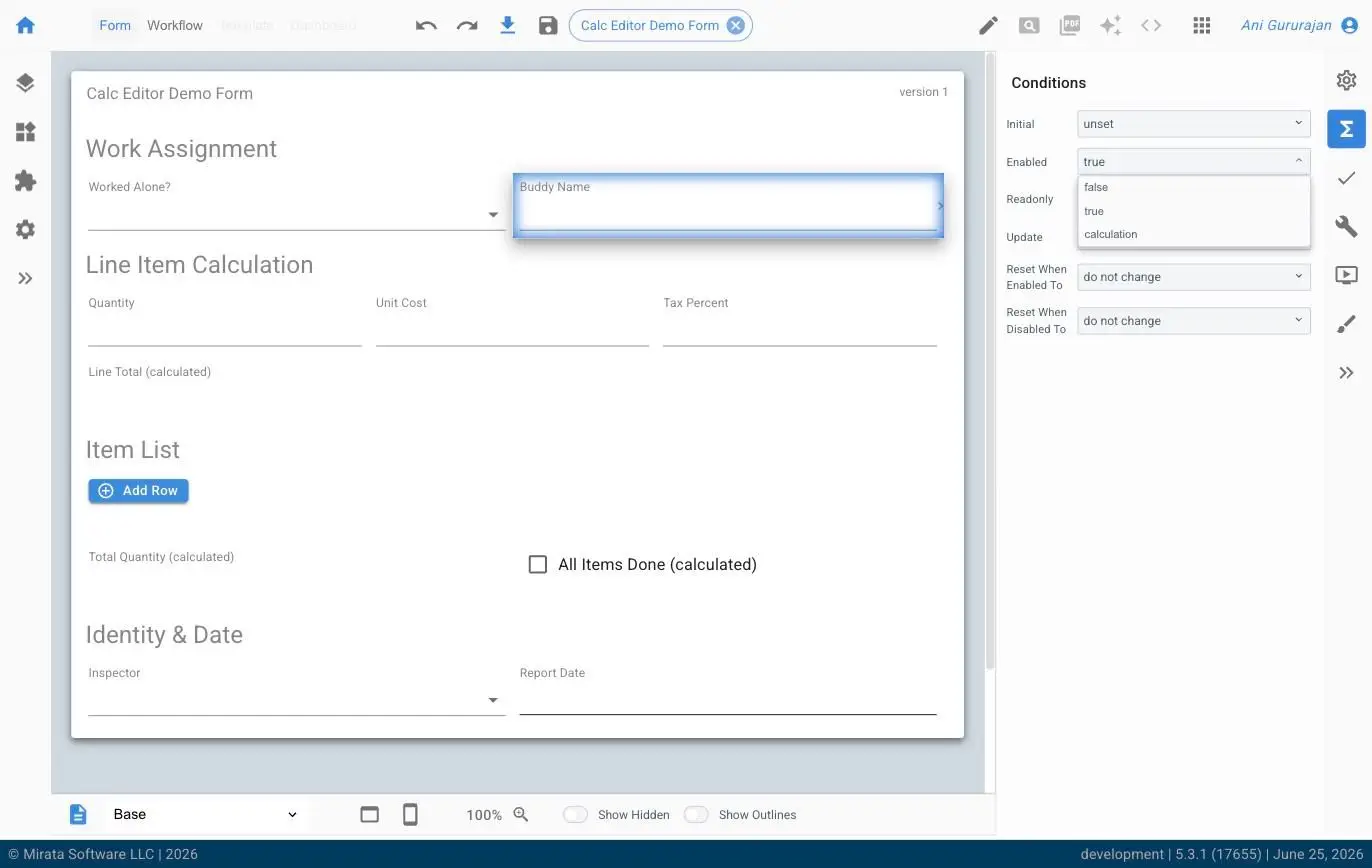Viewport: 1372px width, 868px height.
Task: Open the pencil edit tool
Action: click(988, 25)
